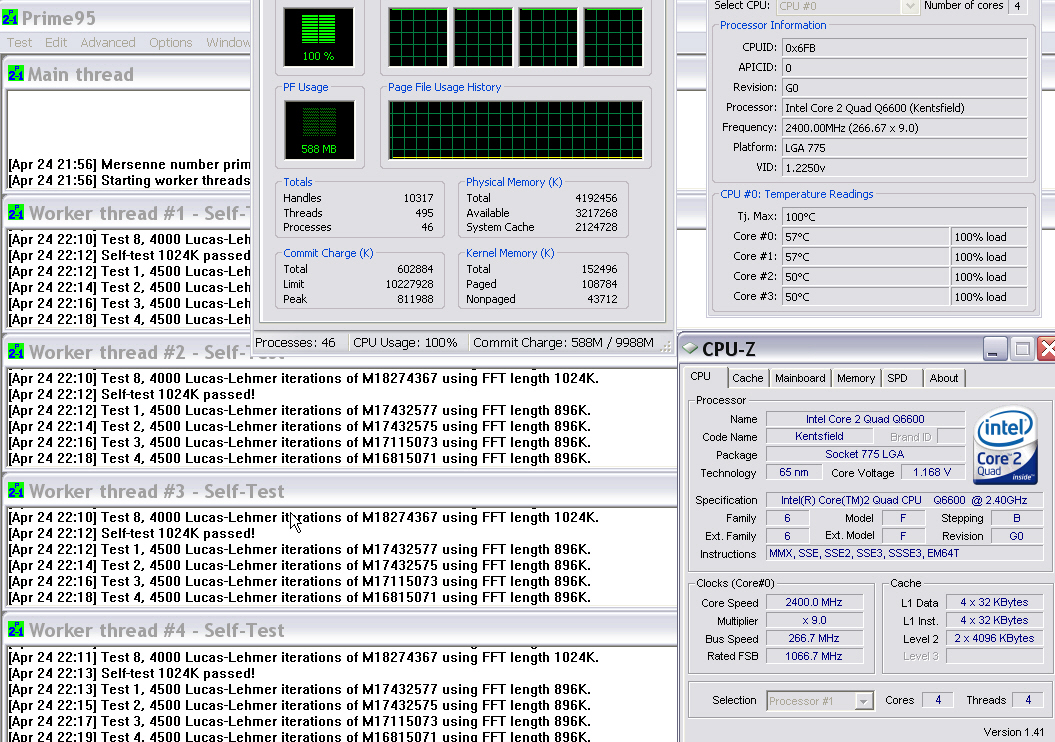Click the Multiplier value x 9.0

point(813,620)
